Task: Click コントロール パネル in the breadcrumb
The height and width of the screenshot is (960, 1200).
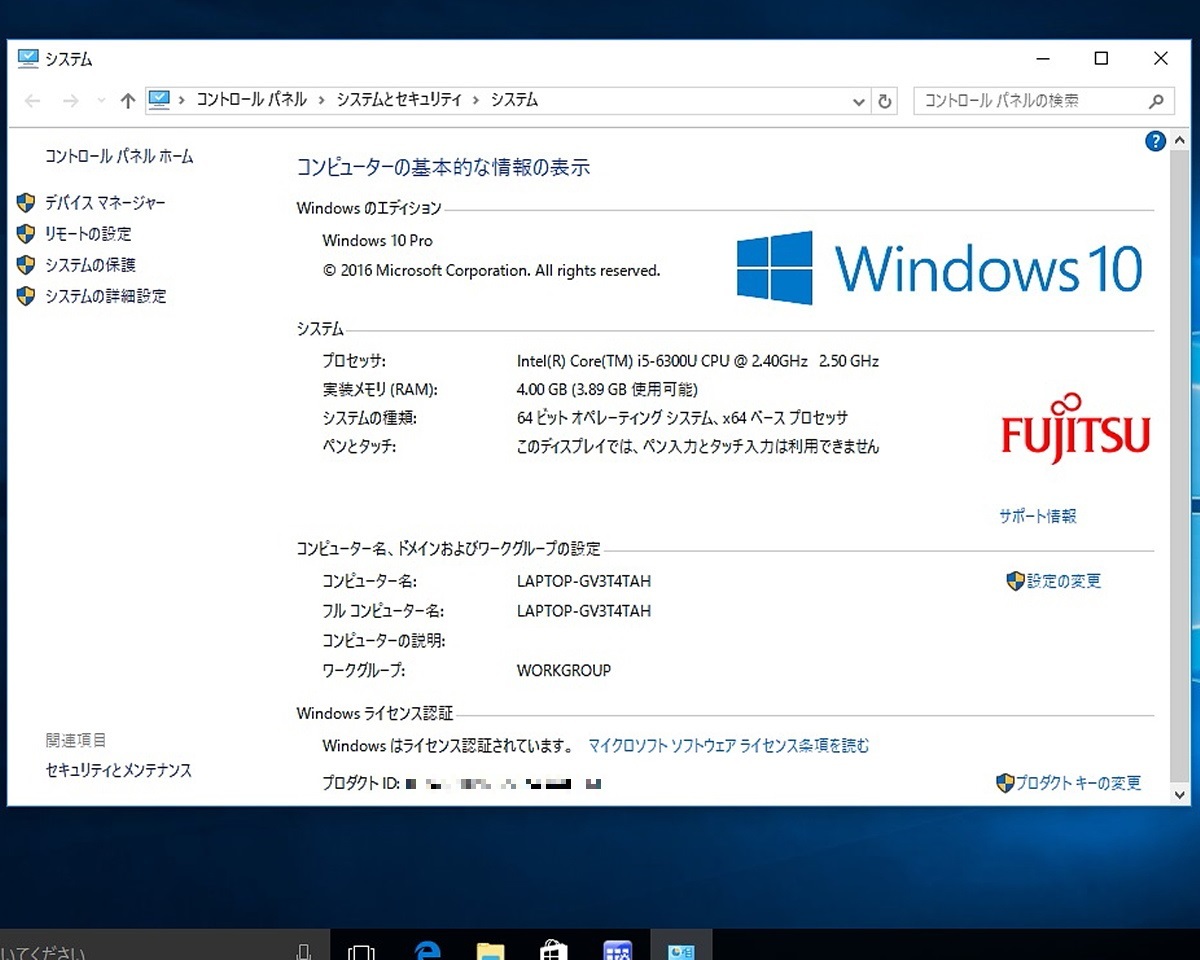Action: point(251,100)
